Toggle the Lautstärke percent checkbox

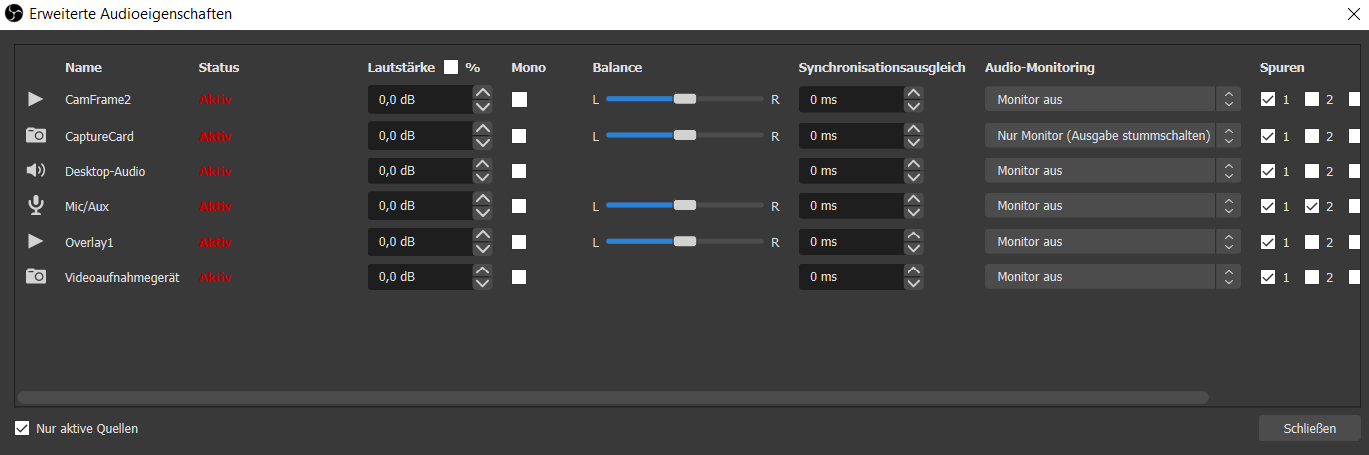pos(451,67)
